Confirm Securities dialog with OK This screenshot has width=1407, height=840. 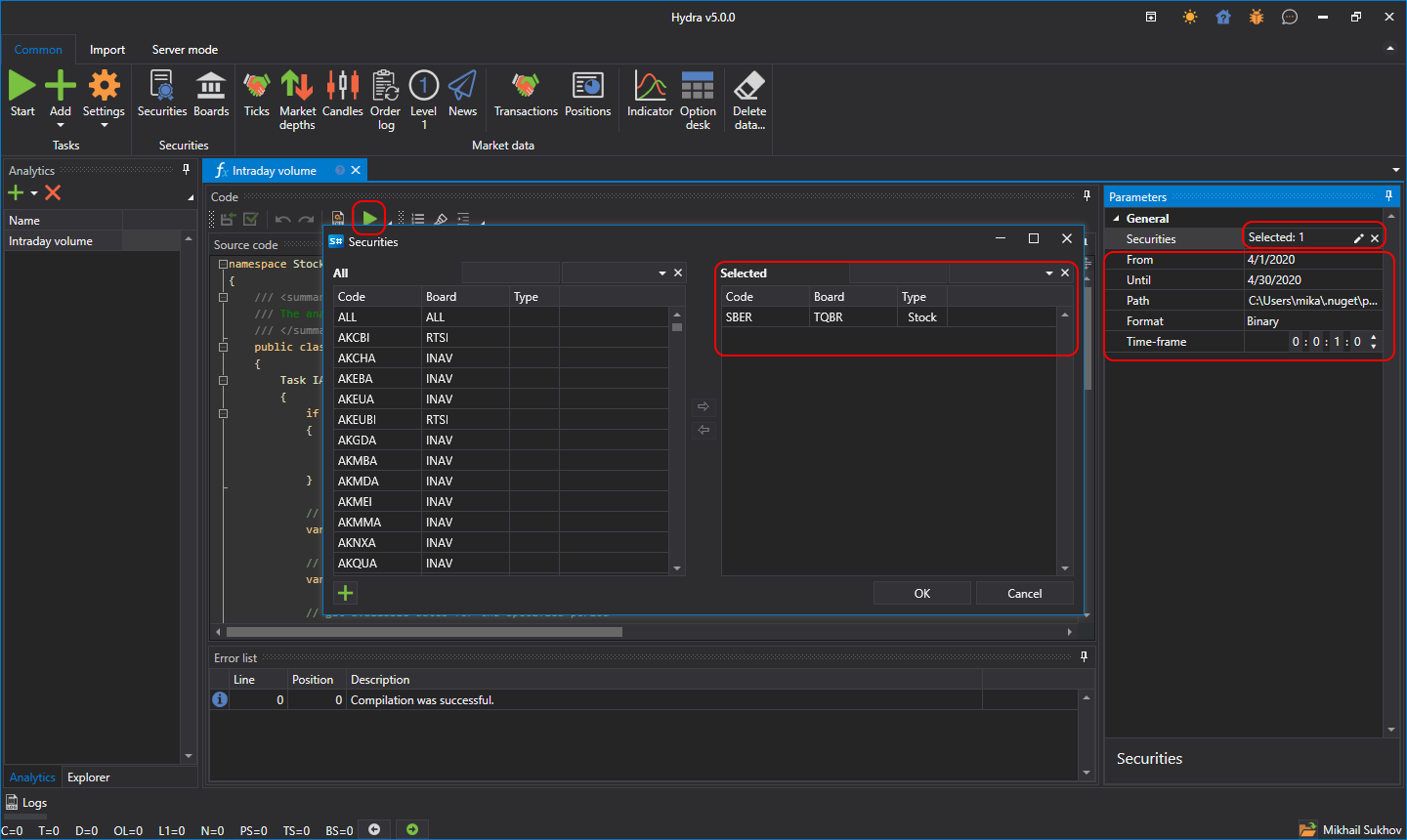click(x=922, y=594)
